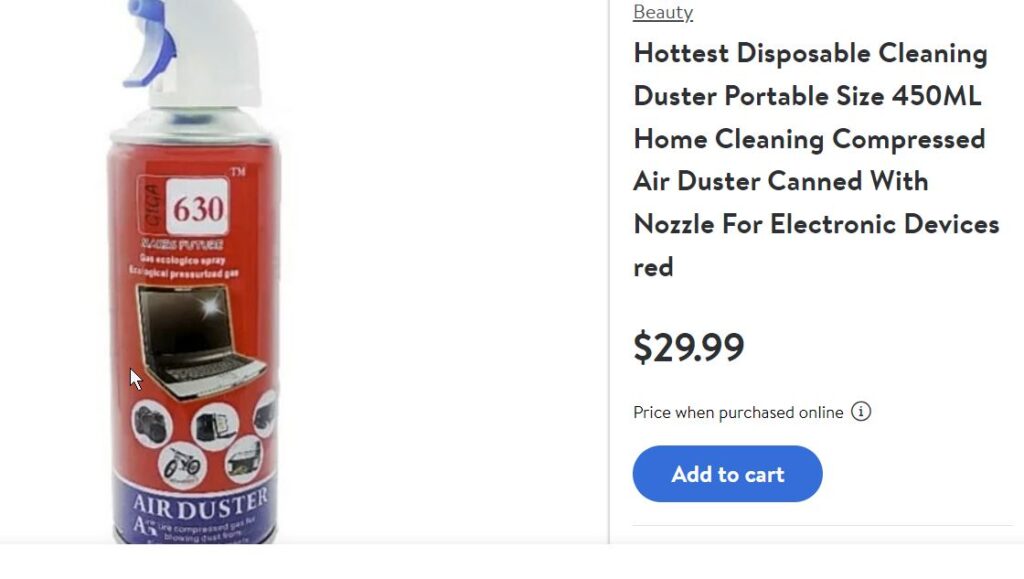1024x579 pixels.
Task: Click the bicycle icon on the can
Action: (x=182, y=465)
